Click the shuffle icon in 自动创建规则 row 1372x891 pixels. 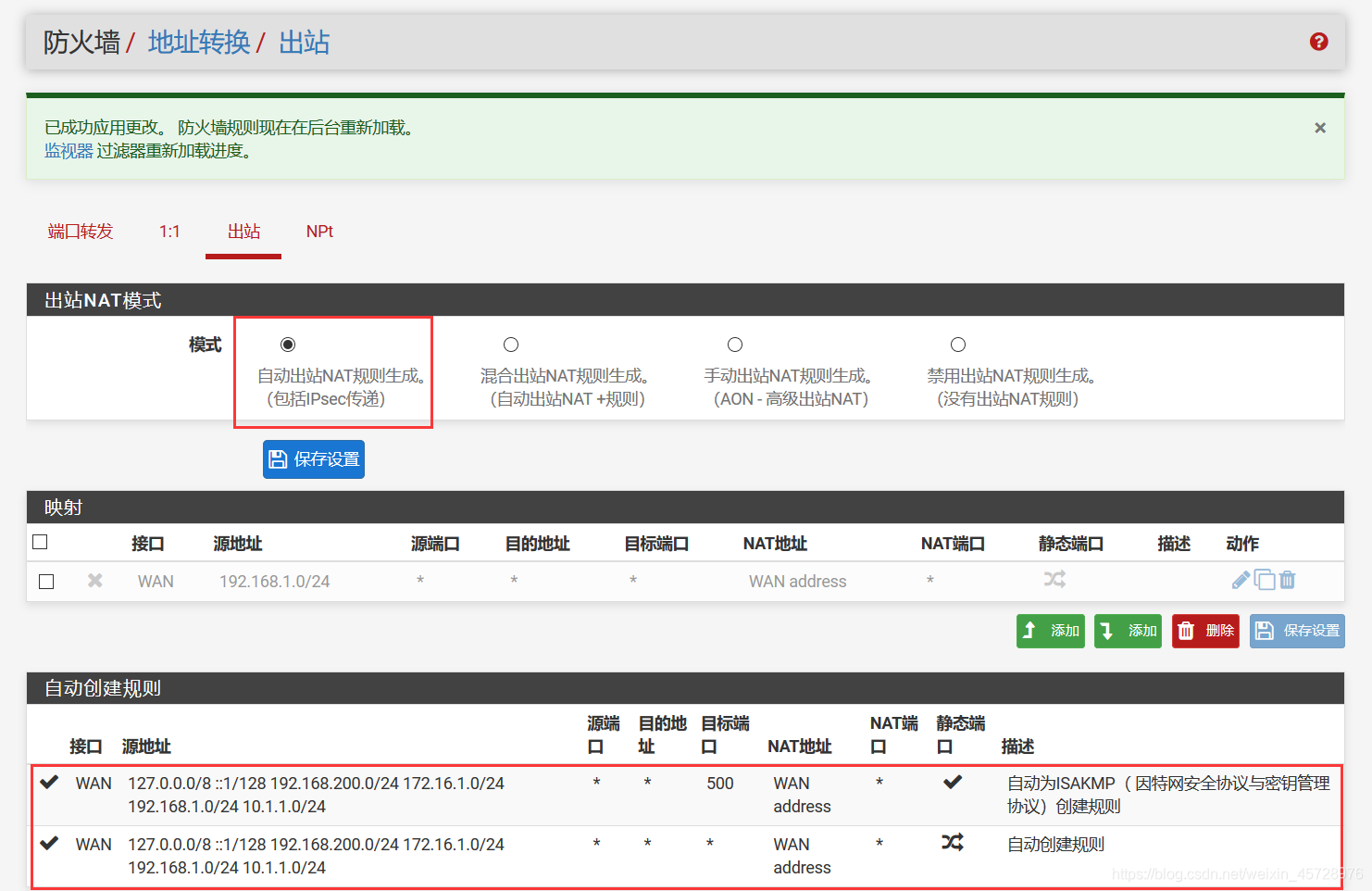(x=953, y=842)
